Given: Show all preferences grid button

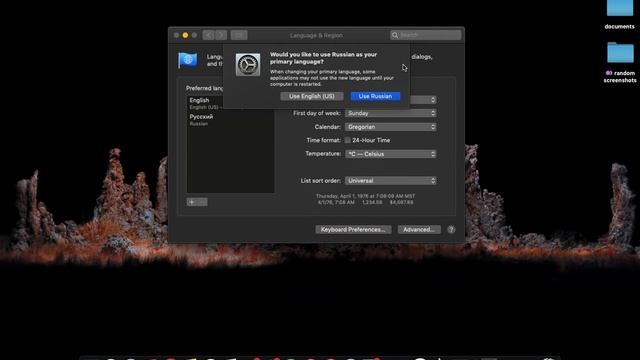Looking at the screenshot, I should [239, 35].
